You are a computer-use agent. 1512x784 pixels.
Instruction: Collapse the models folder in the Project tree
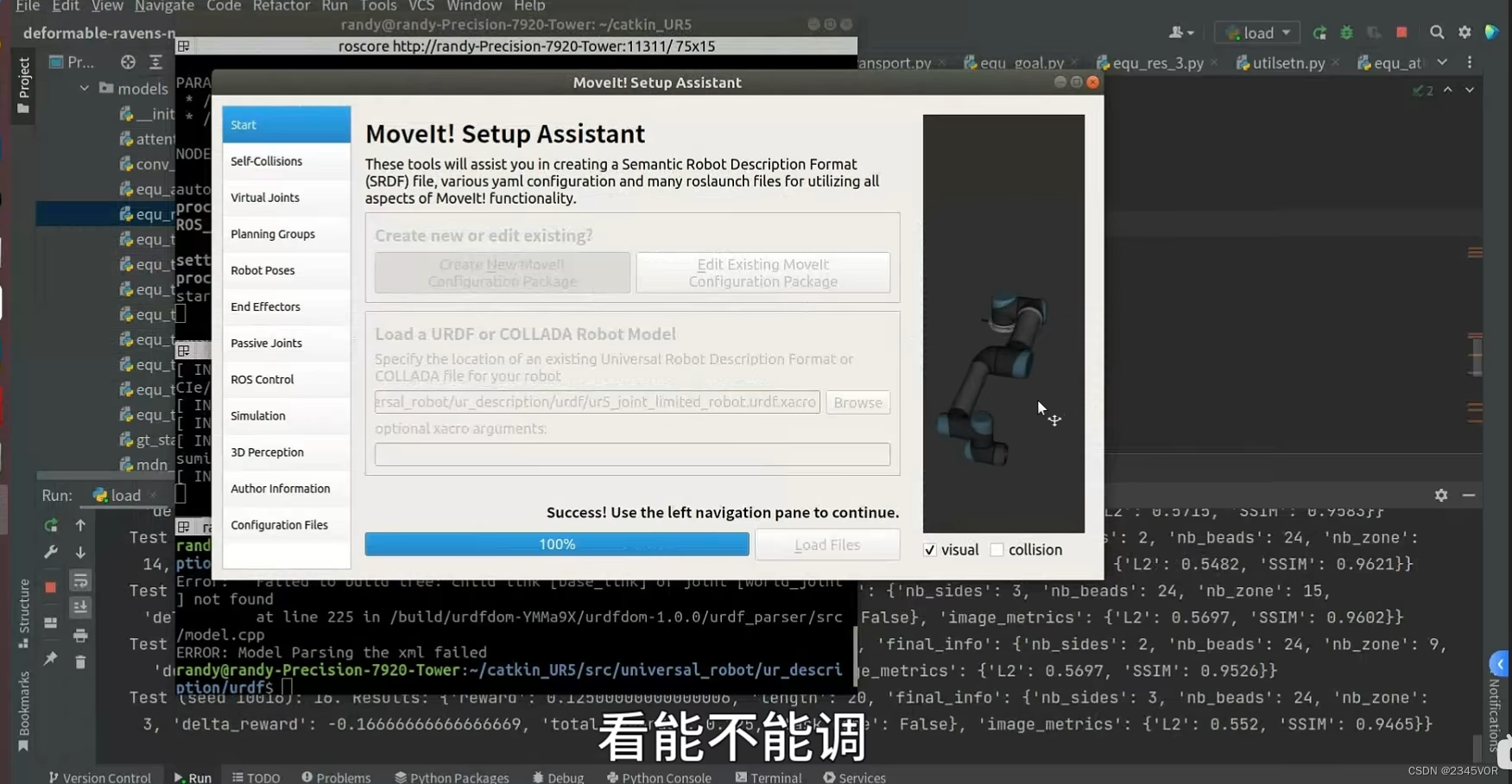coord(85,88)
